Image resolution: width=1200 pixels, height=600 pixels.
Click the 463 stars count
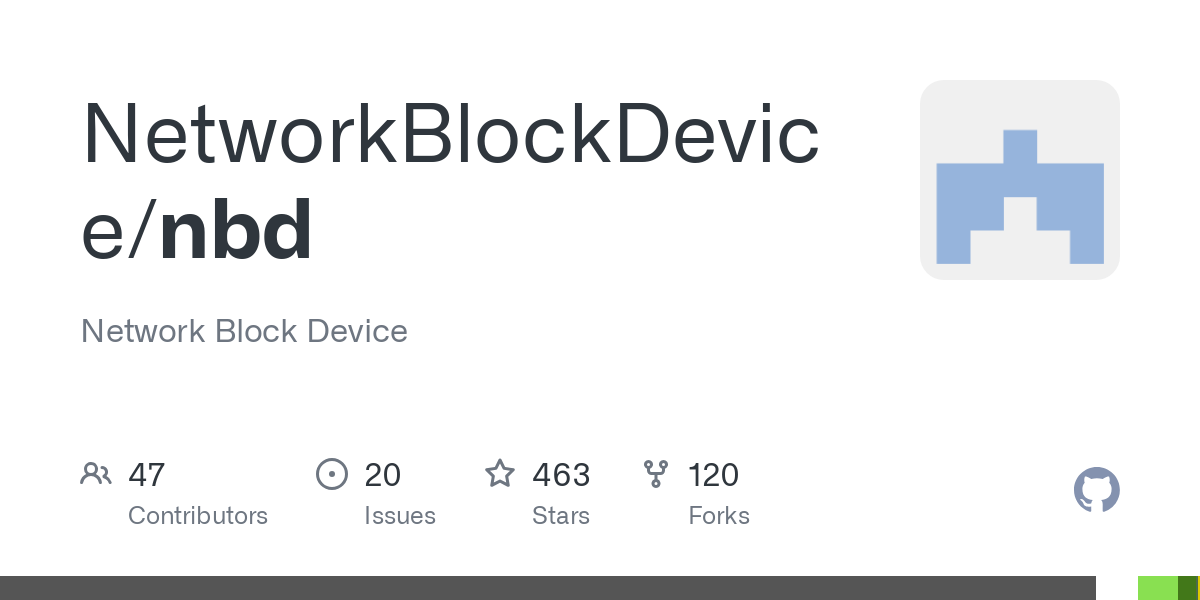pos(561,474)
